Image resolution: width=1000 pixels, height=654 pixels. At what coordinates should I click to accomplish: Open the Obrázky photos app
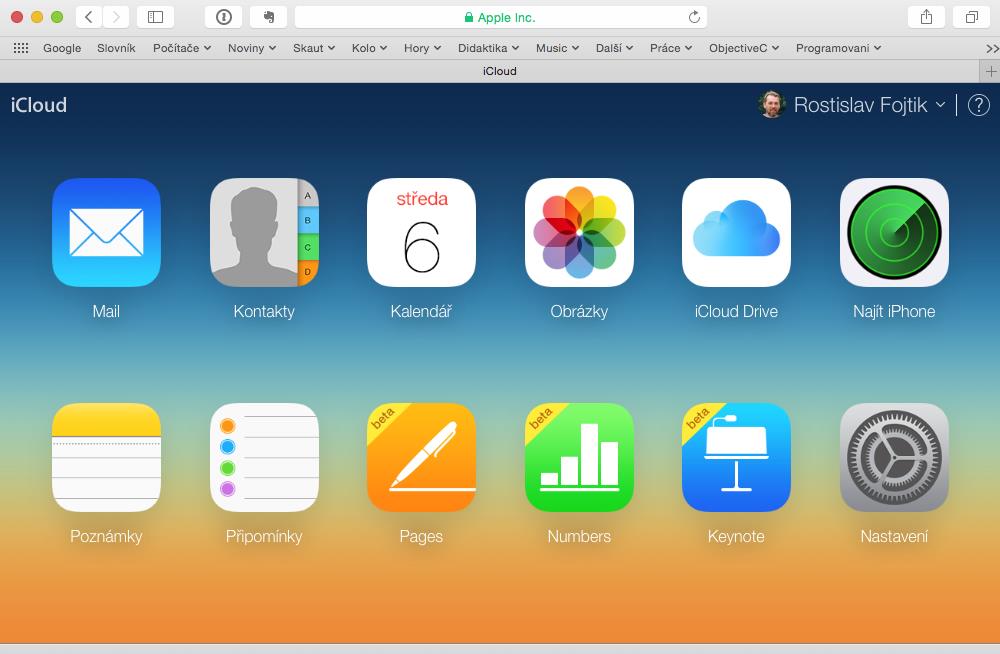coord(579,232)
